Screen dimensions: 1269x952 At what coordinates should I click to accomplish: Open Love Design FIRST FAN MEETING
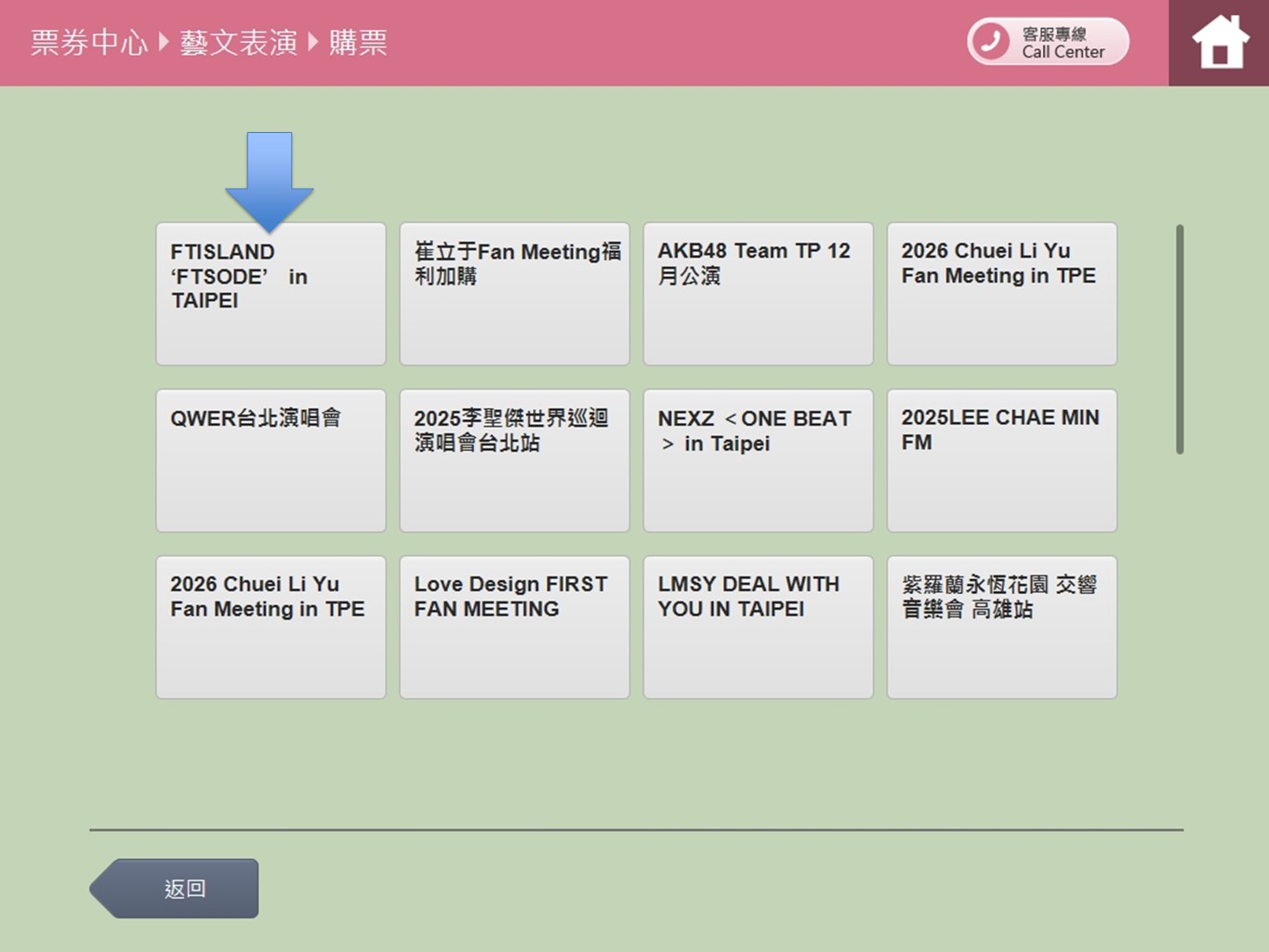point(514,627)
